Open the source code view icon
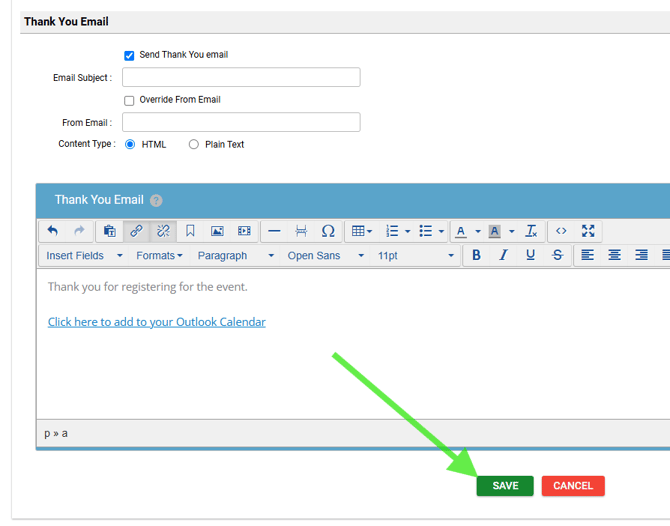This screenshot has width=670, height=526. point(561,231)
